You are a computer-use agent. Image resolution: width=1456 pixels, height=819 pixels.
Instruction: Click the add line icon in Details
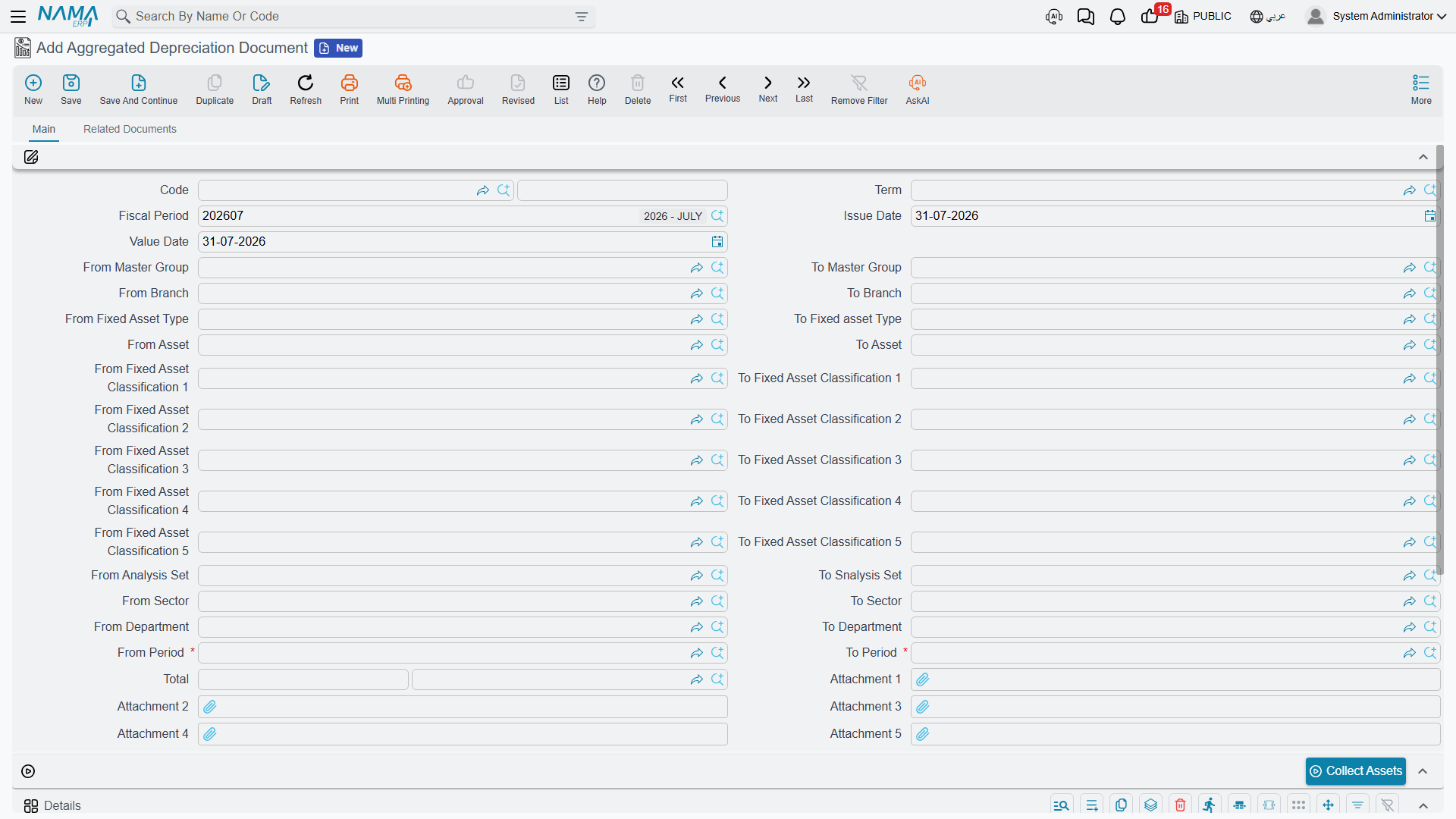click(1092, 805)
